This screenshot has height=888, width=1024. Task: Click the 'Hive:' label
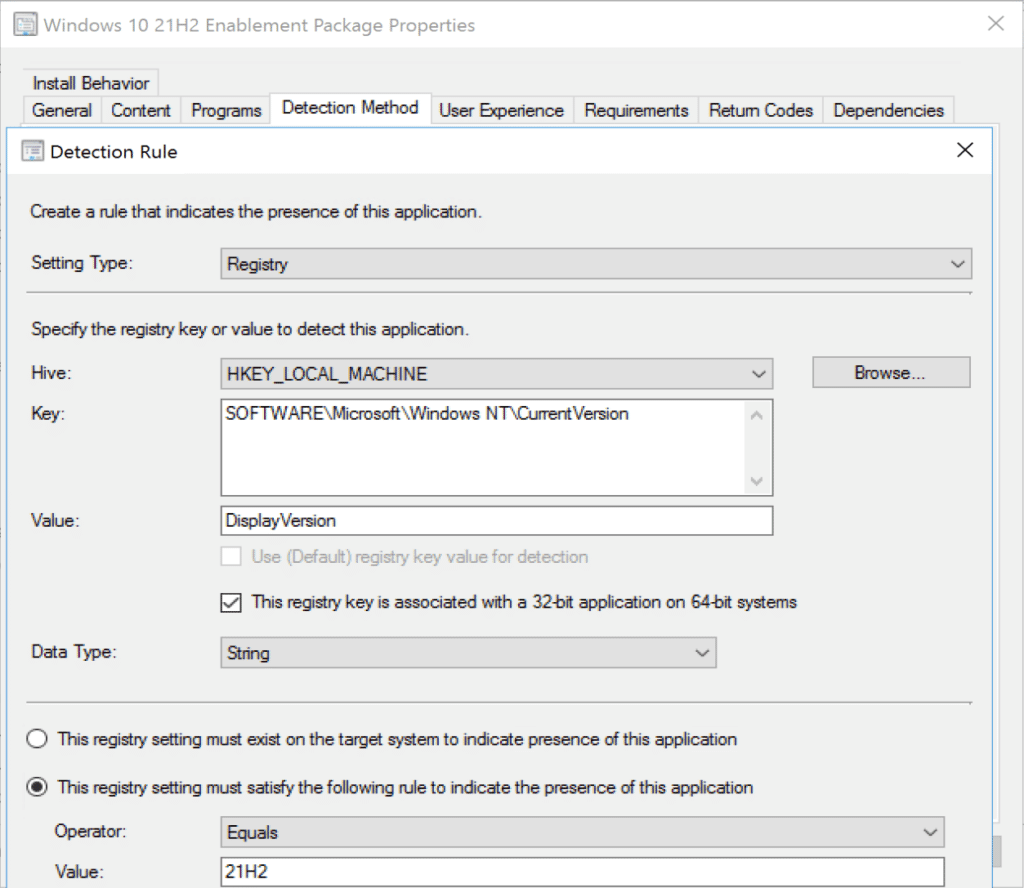click(52, 373)
